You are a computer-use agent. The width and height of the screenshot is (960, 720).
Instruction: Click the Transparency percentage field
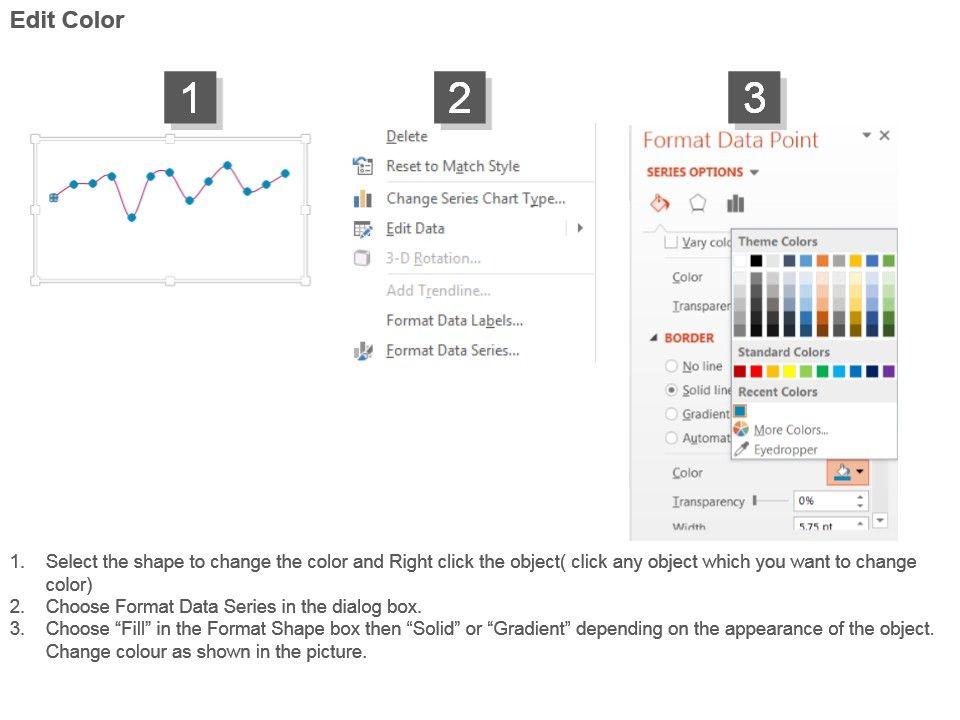click(x=823, y=501)
